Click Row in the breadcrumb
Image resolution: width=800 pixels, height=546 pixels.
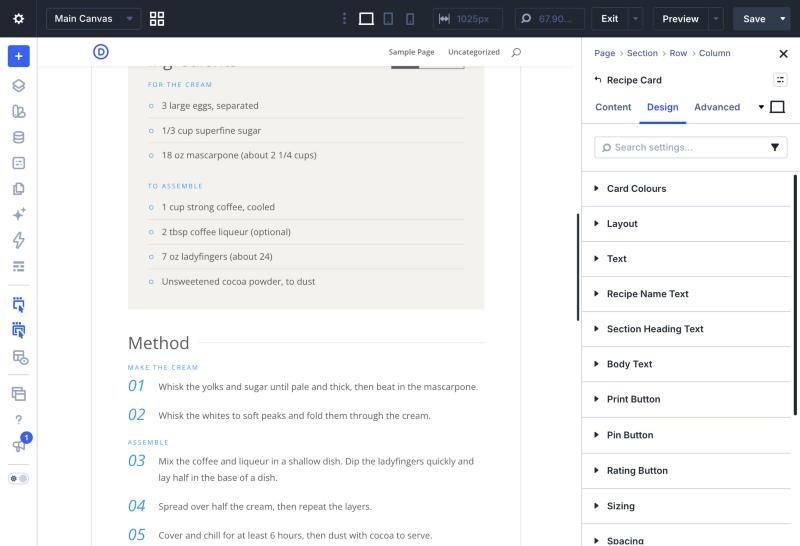pos(678,53)
